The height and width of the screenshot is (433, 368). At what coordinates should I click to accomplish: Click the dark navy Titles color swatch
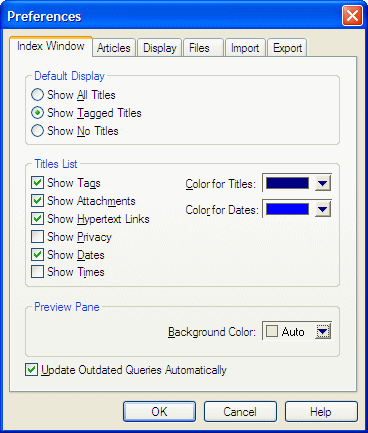pos(287,183)
